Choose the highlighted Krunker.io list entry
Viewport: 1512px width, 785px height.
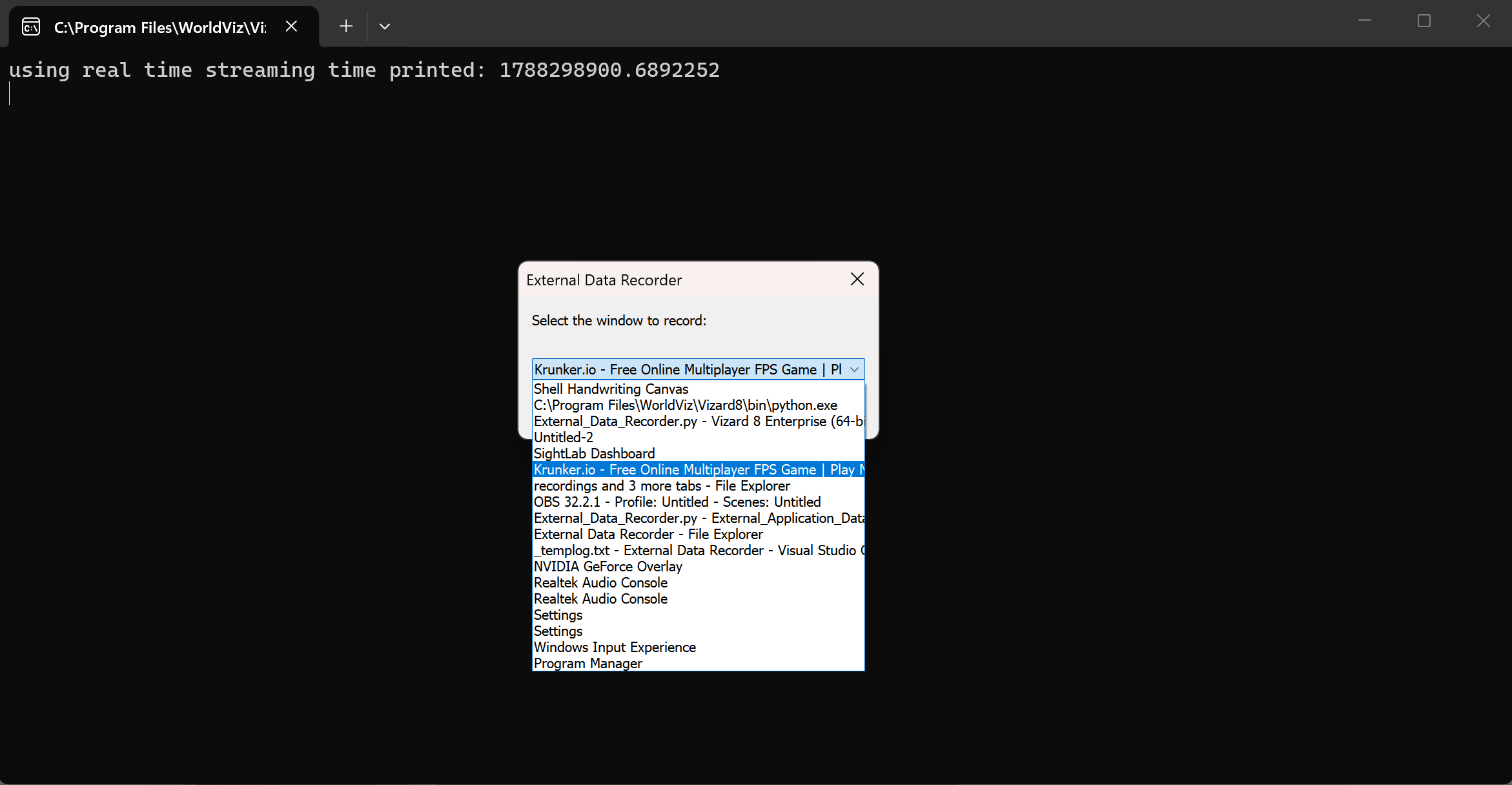(699, 470)
